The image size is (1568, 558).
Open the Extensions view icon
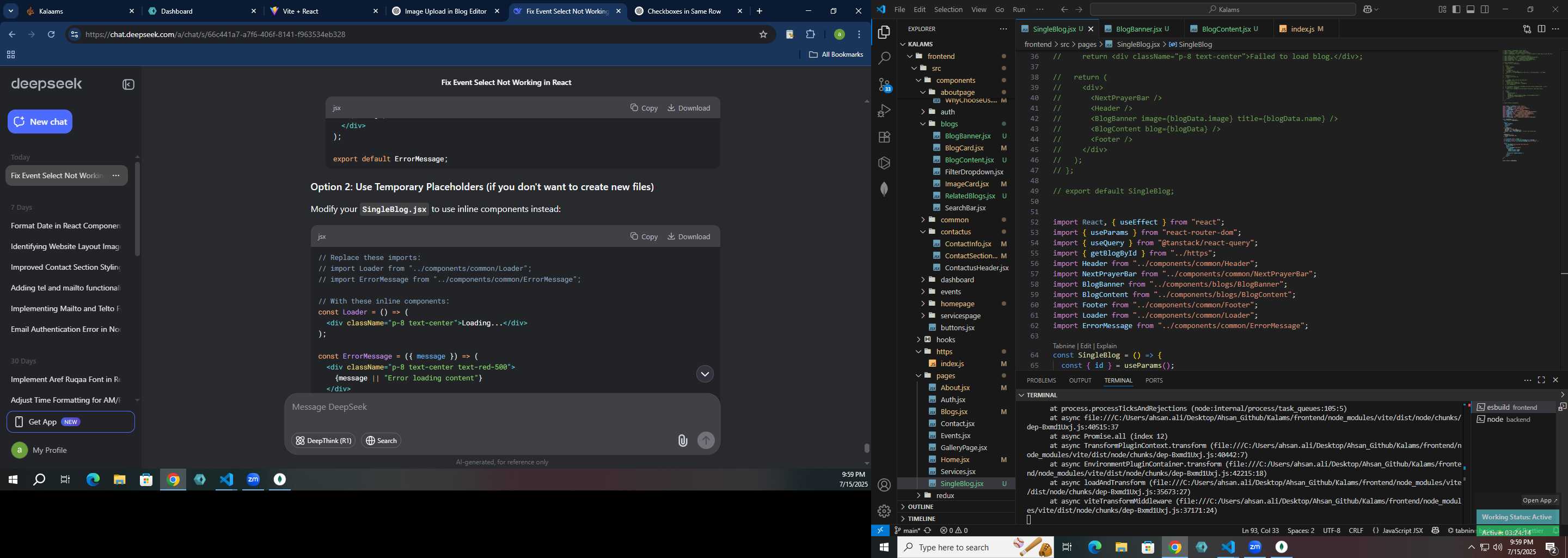(884, 137)
